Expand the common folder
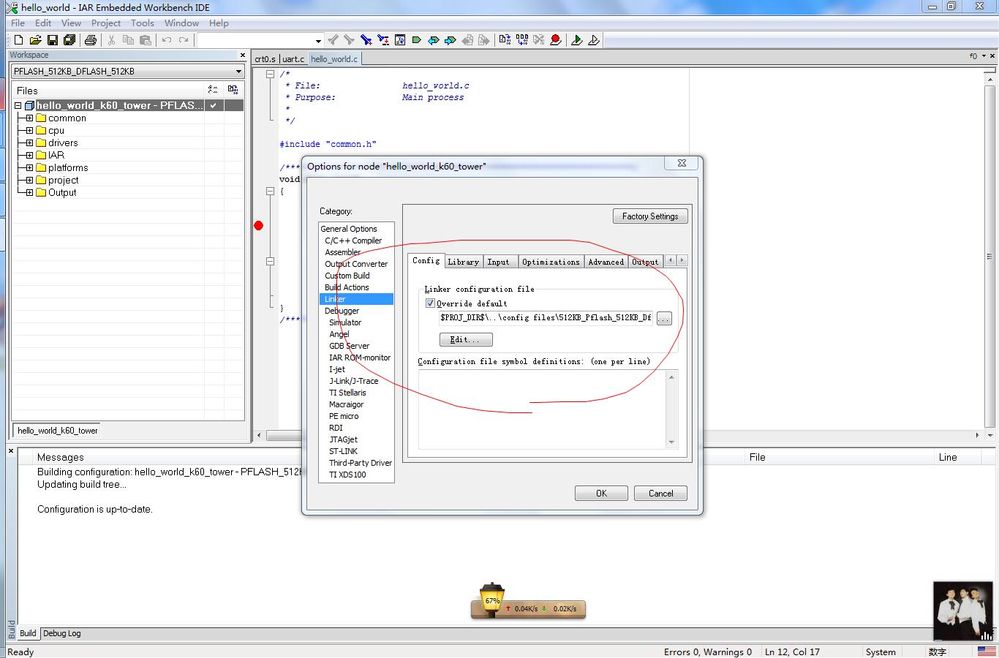Viewport: 999px width, 658px height. click(x=29, y=118)
